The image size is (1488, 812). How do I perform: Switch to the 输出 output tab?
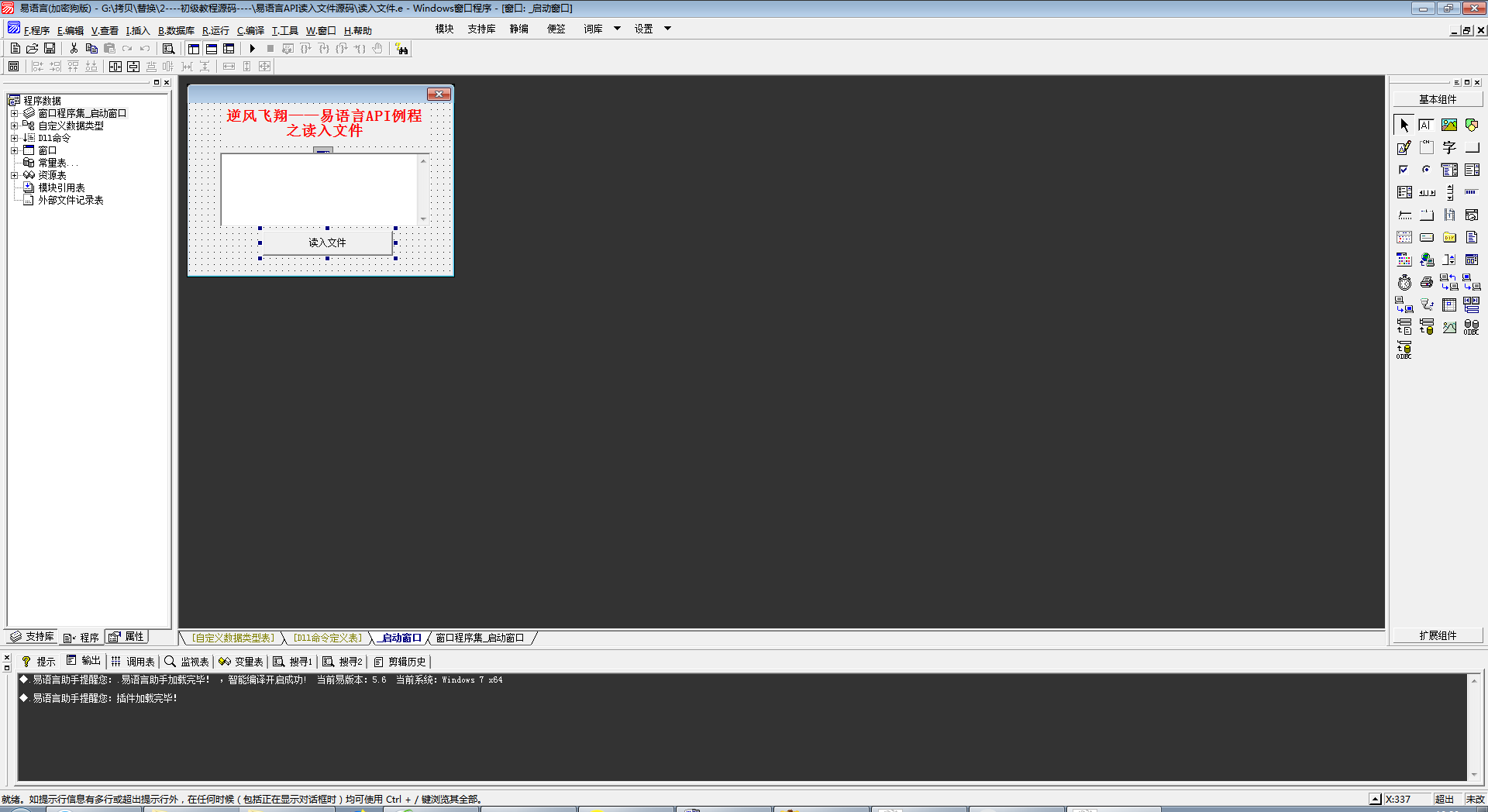pyautogui.click(x=84, y=661)
